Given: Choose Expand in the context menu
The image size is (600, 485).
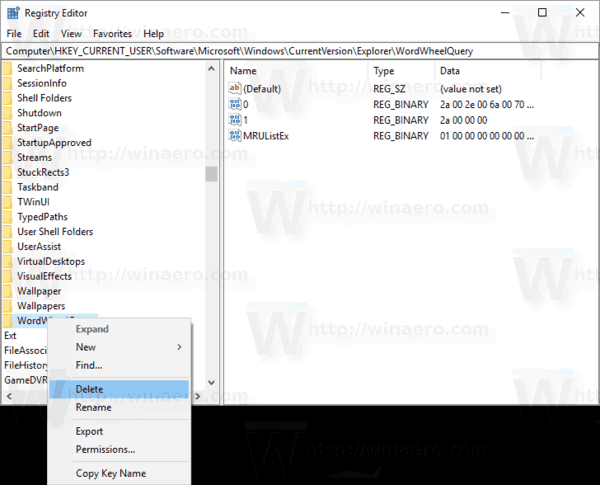Looking at the screenshot, I should (x=119, y=329).
